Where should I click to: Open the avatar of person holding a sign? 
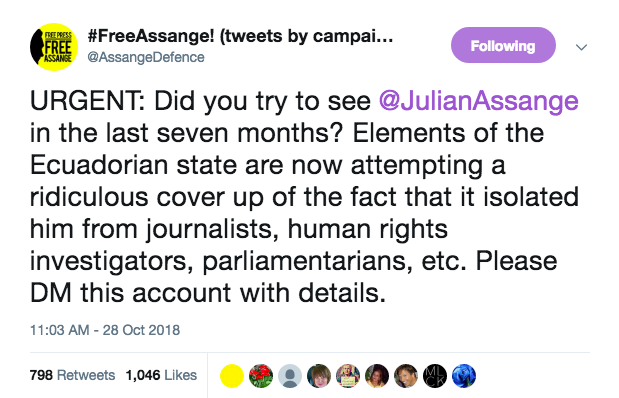[x=348, y=375]
